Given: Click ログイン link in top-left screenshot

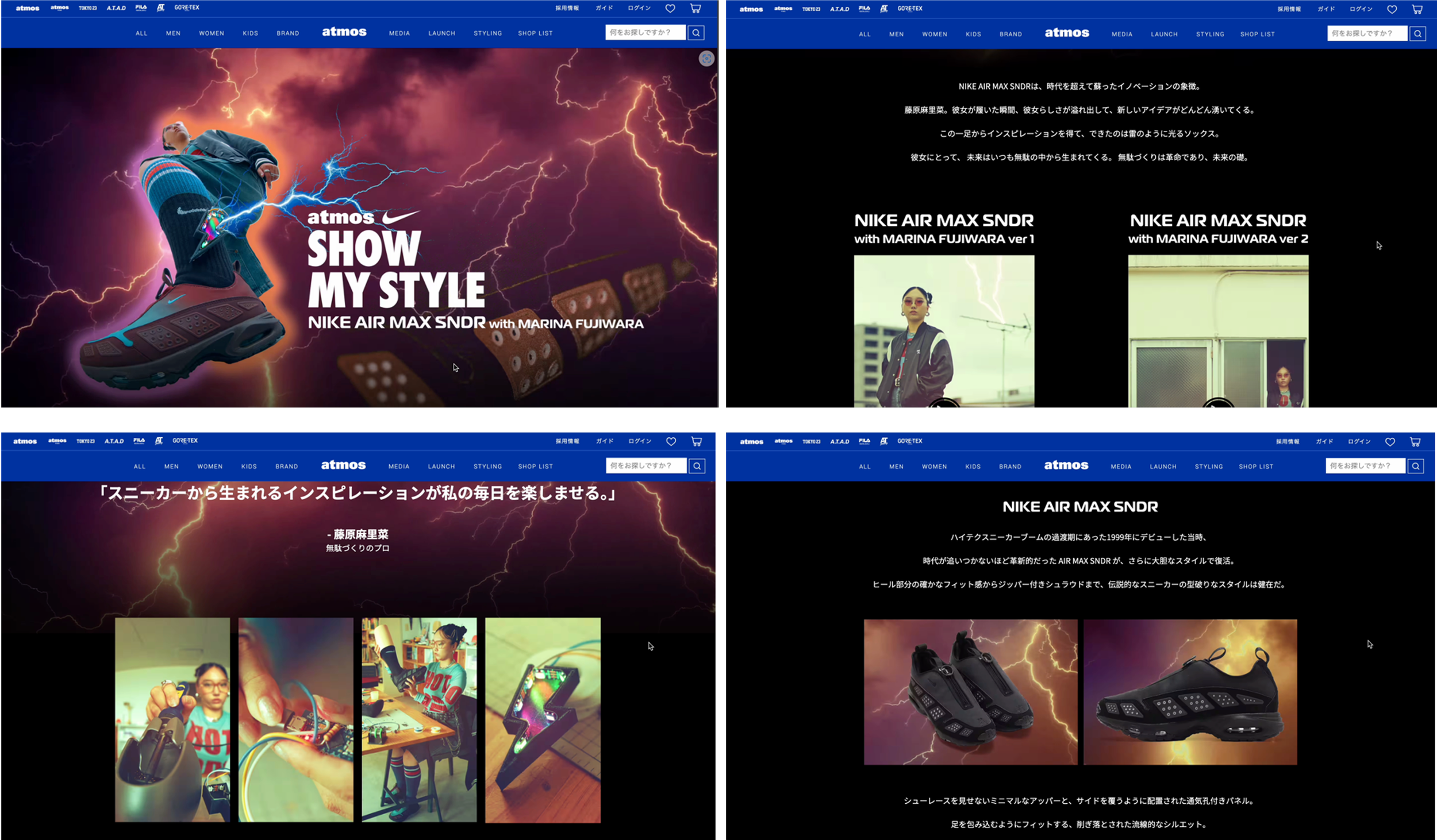Looking at the screenshot, I should pyautogui.click(x=639, y=8).
